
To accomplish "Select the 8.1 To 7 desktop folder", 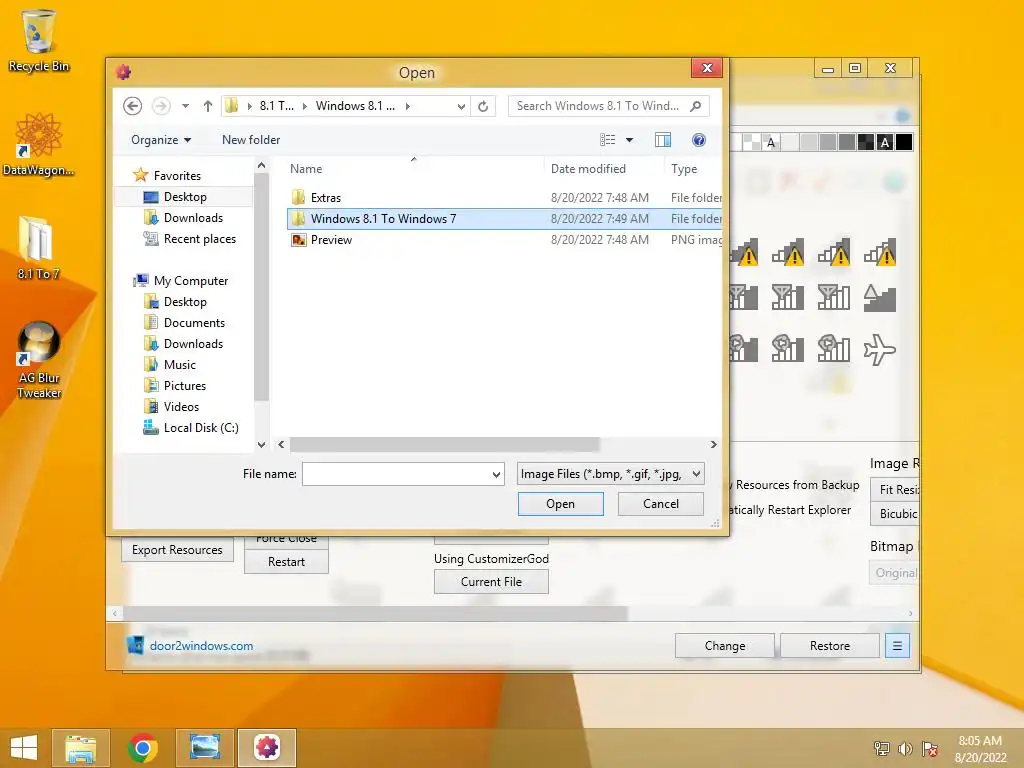I will [x=39, y=248].
